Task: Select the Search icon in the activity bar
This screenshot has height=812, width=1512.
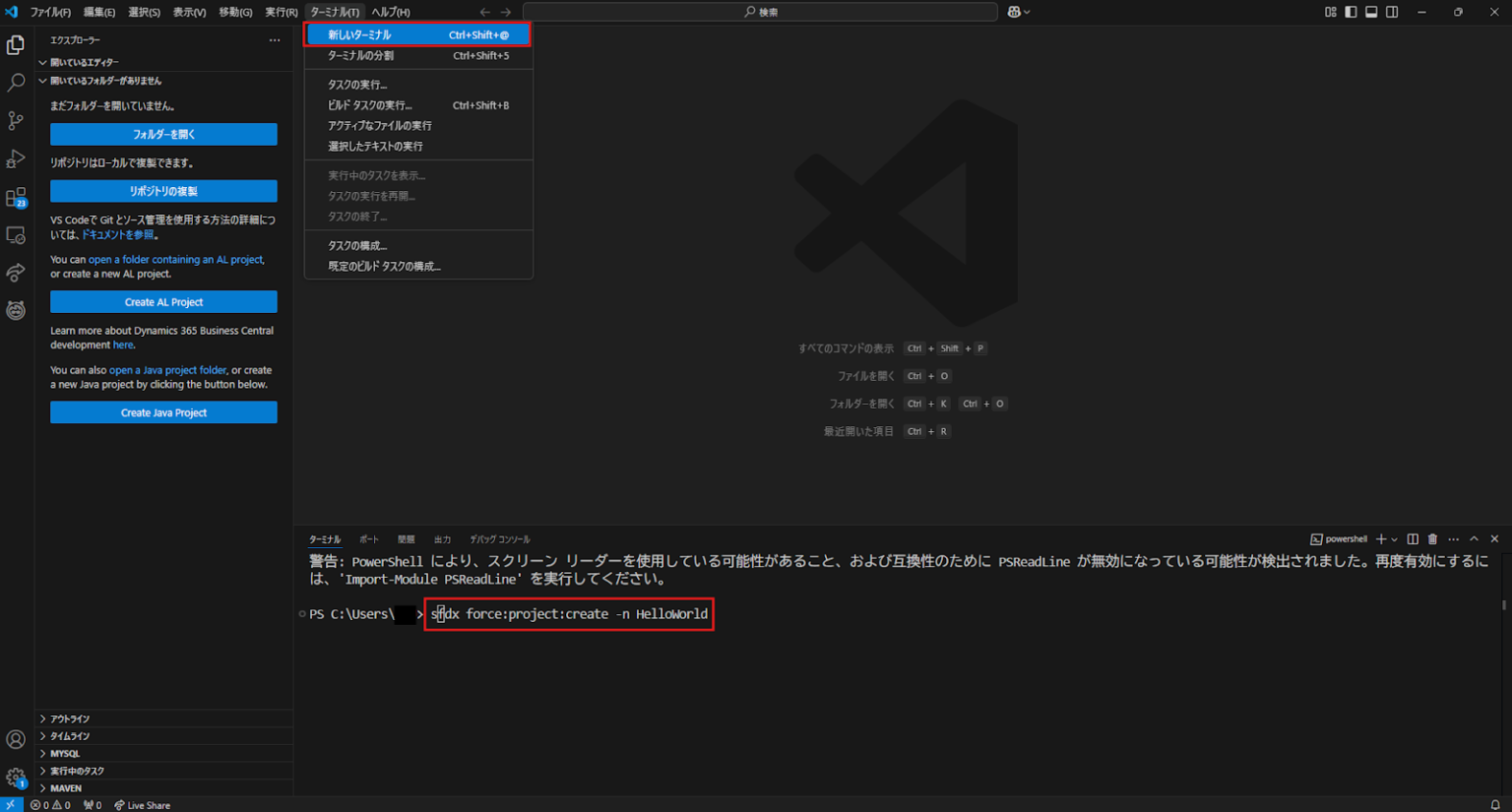Action: click(x=15, y=83)
